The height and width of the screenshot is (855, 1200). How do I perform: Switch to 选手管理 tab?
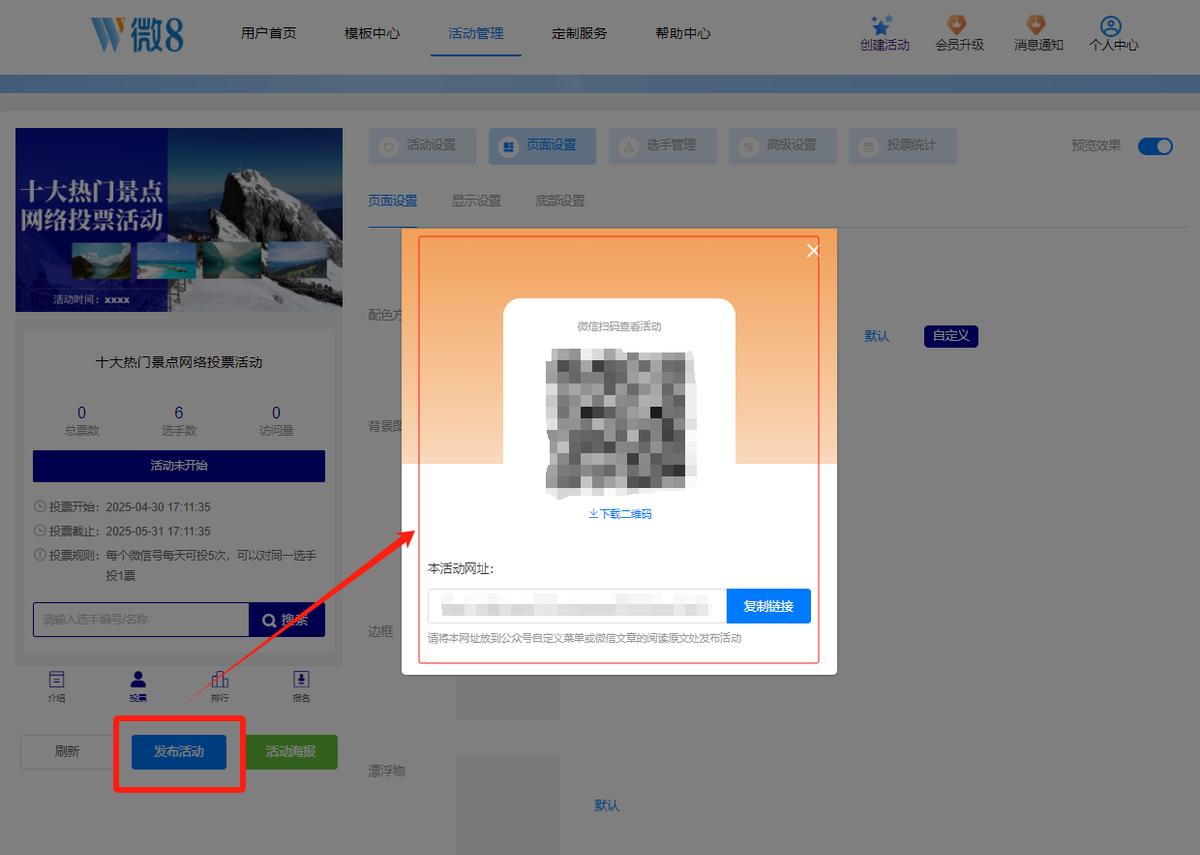click(x=662, y=146)
